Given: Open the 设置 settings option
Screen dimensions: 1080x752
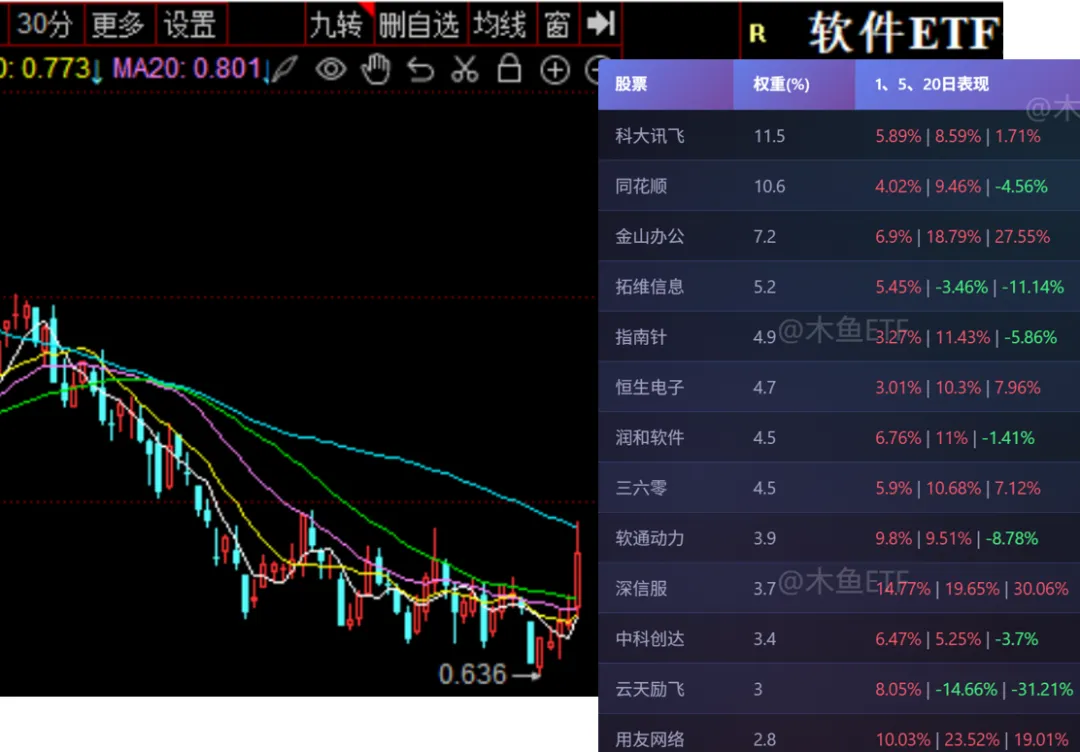Looking at the screenshot, I should [x=191, y=24].
